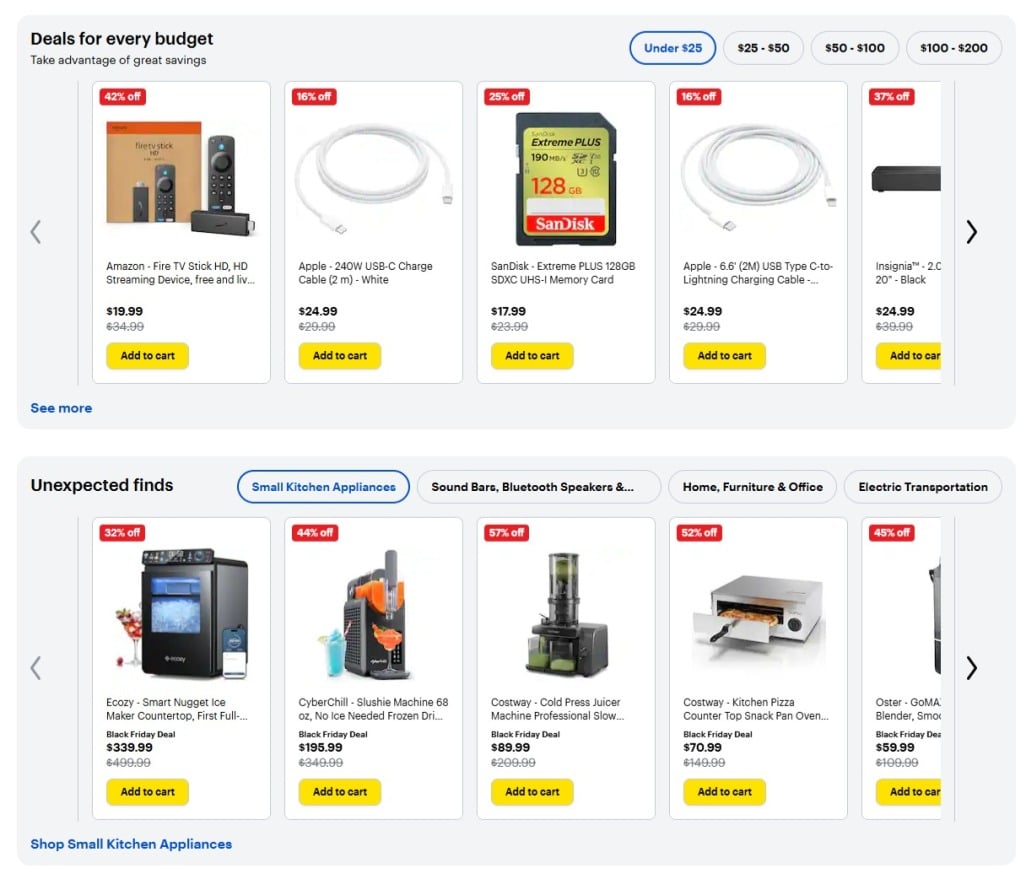Switch to Sound Bars, Bluetooth Speakers tab
Viewport: 1026px width, 874px height.
click(x=539, y=487)
